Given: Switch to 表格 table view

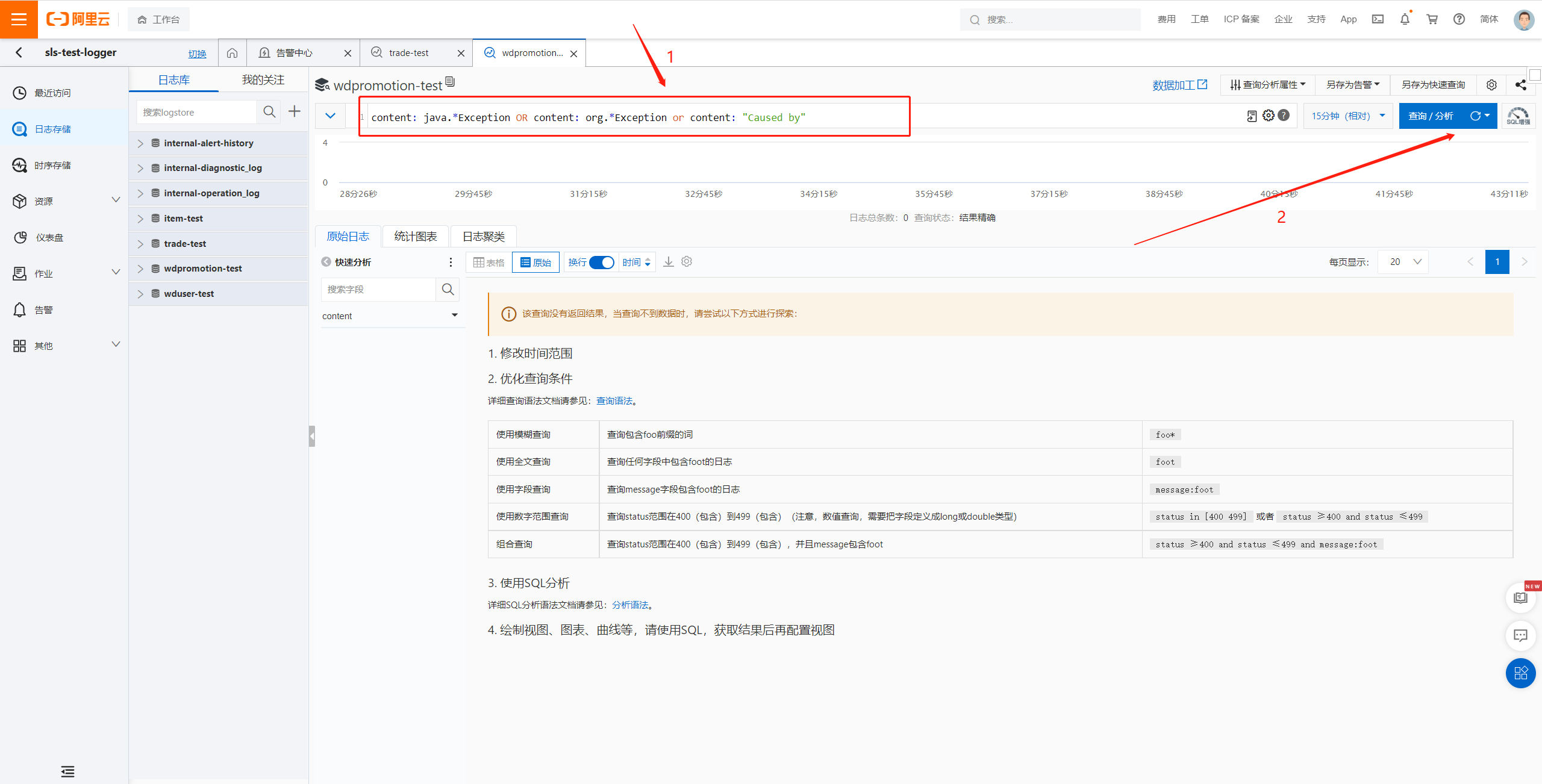Looking at the screenshot, I should 489,263.
